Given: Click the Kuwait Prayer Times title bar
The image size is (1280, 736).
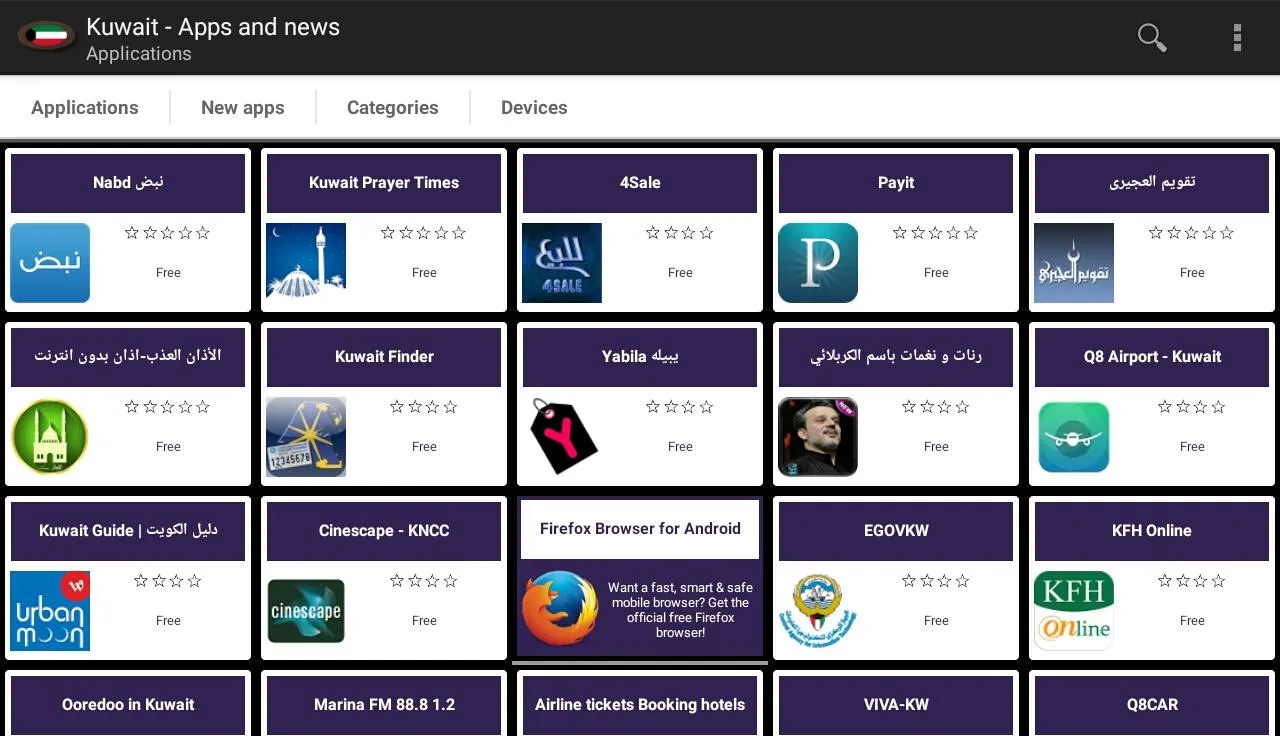Looking at the screenshot, I should [384, 183].
